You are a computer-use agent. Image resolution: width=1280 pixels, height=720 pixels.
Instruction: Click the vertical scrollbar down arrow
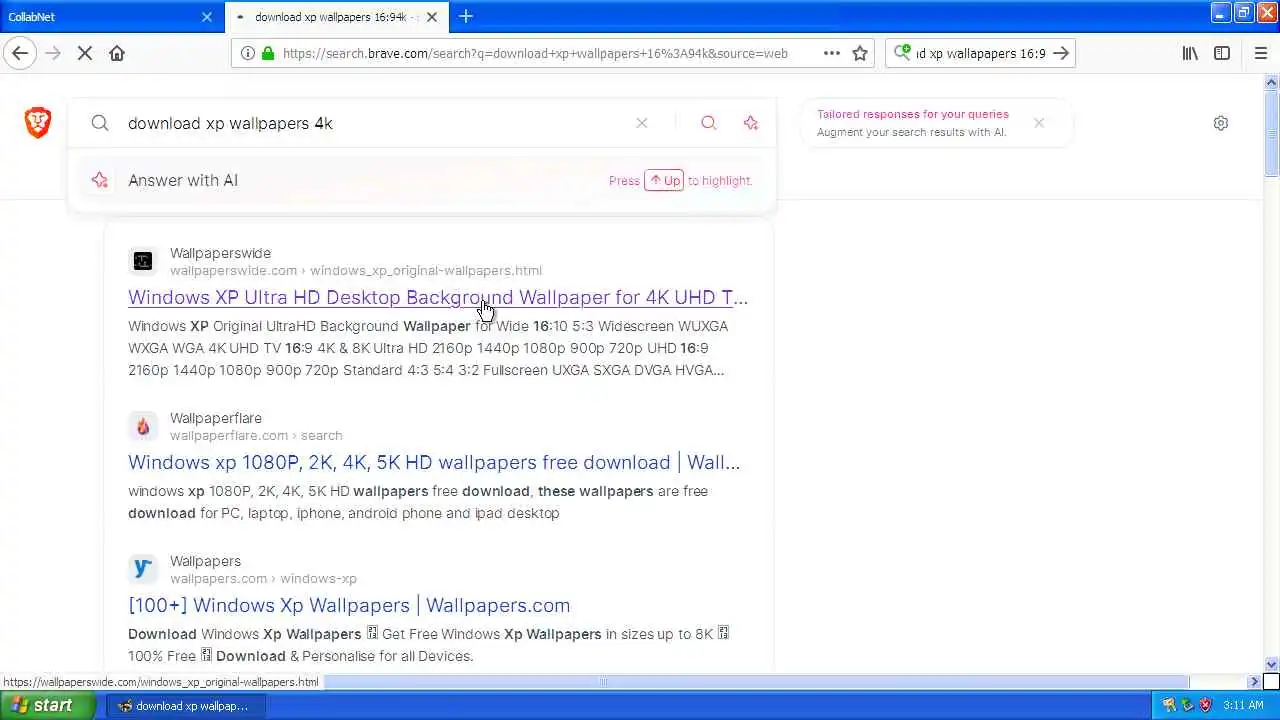click(1272, 664)
